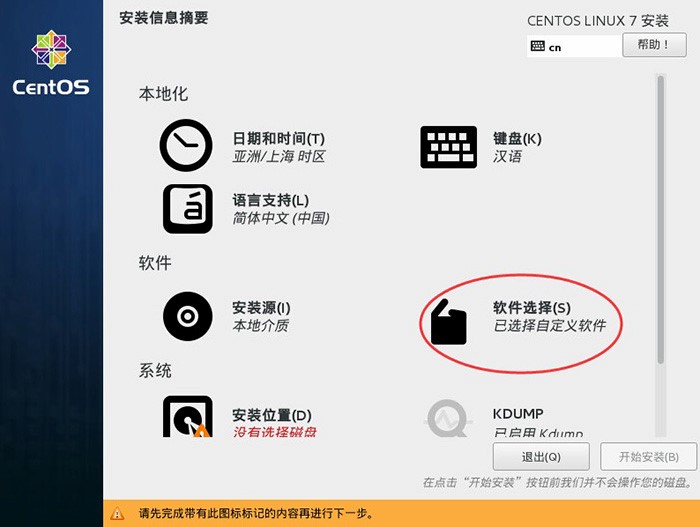Open 键盘(K) settings label
Viewport: 700px width, 527px height.
(x=517, y=139)
